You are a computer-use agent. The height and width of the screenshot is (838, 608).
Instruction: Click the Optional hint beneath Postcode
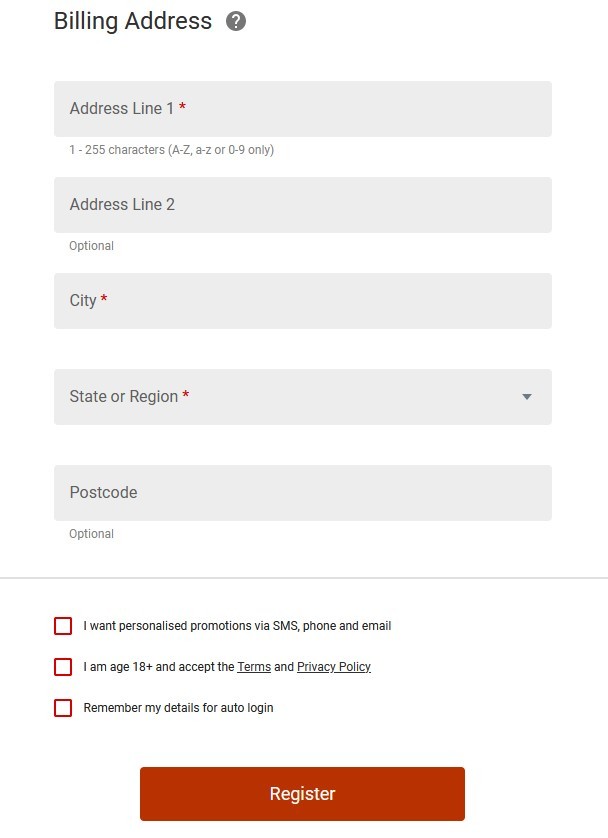[91, 534]
